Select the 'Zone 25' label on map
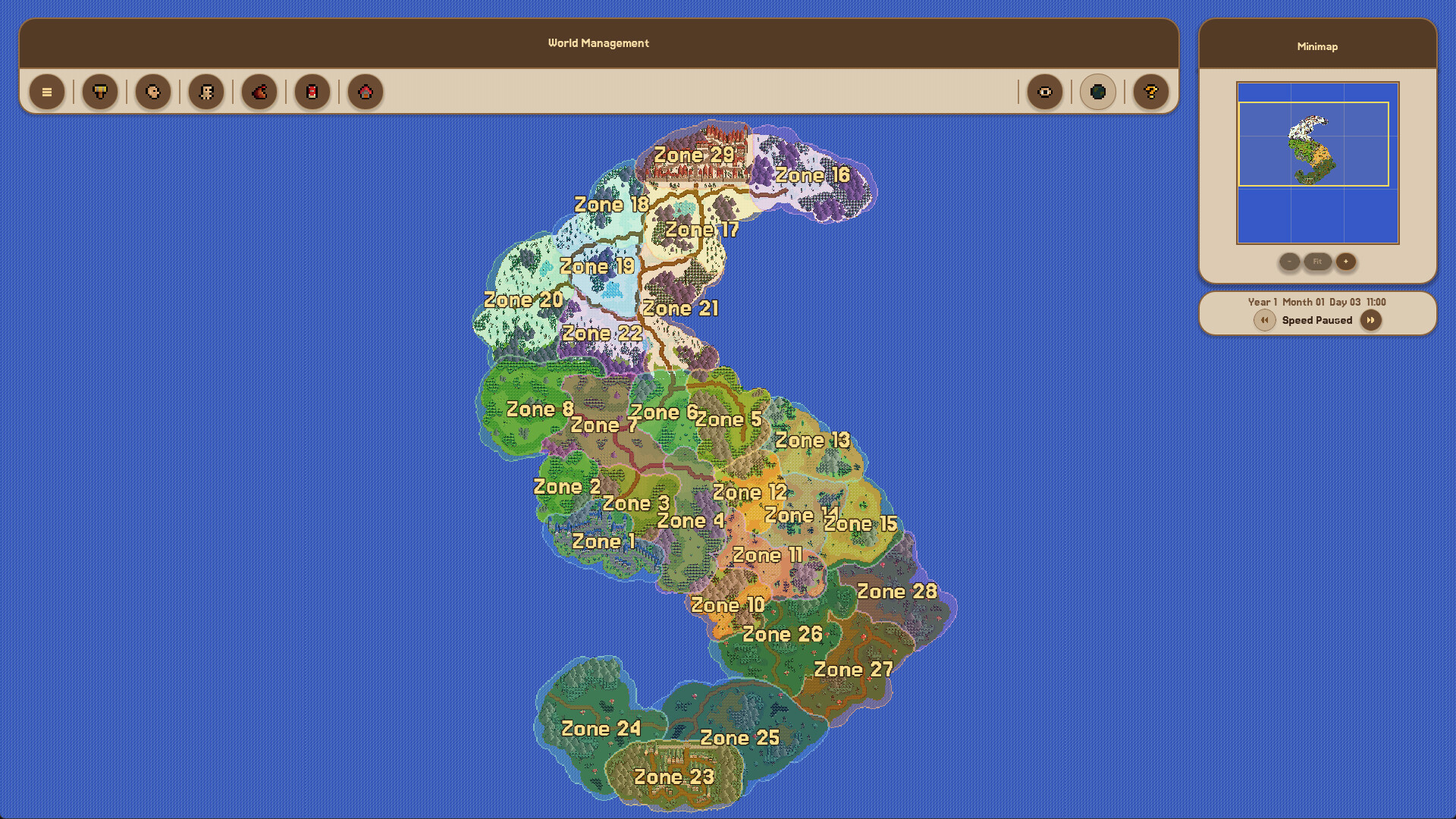Viewport: 1456px width, 819px height. tap(740, 738)
